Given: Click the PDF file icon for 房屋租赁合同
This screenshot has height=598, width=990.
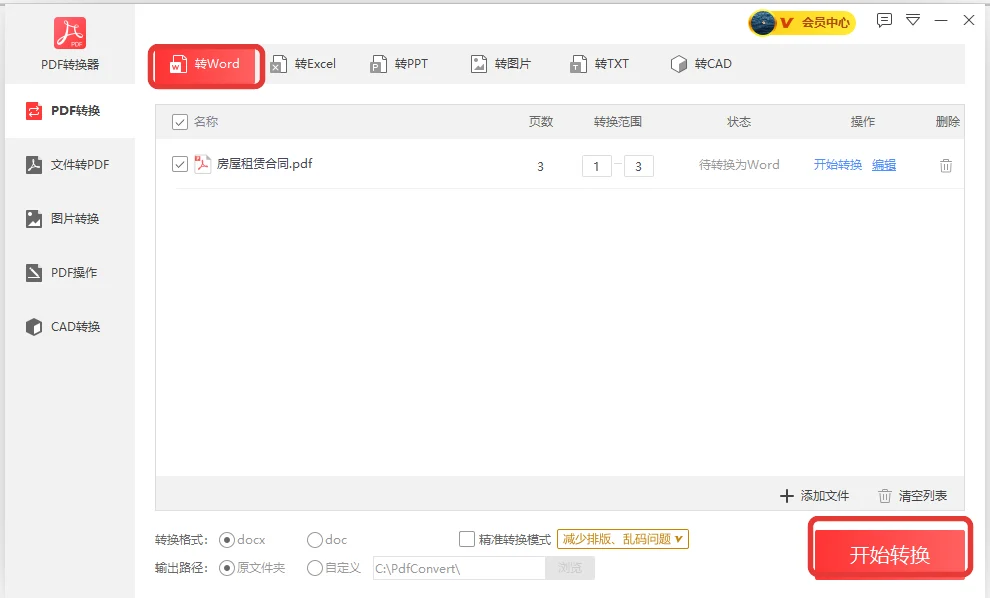Looking at the screenshot, I should coord(203,164).
